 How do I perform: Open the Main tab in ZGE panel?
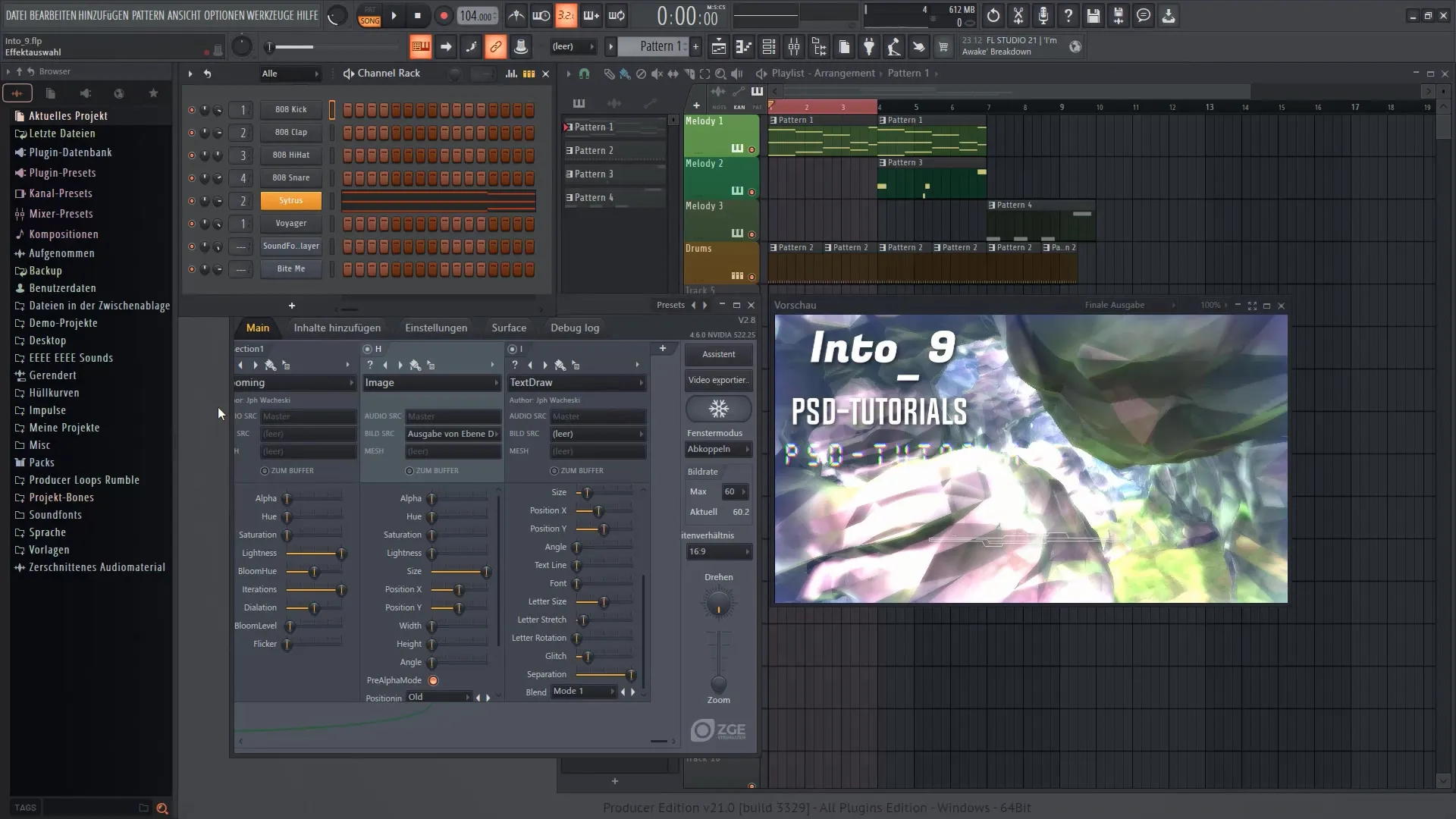258,327
